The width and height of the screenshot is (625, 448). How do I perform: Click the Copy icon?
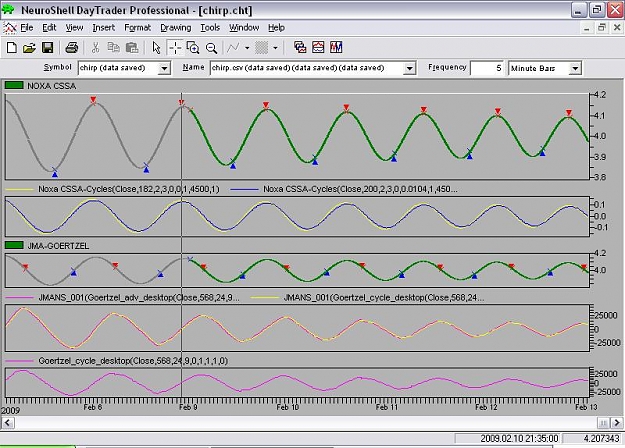click(114, 48)
